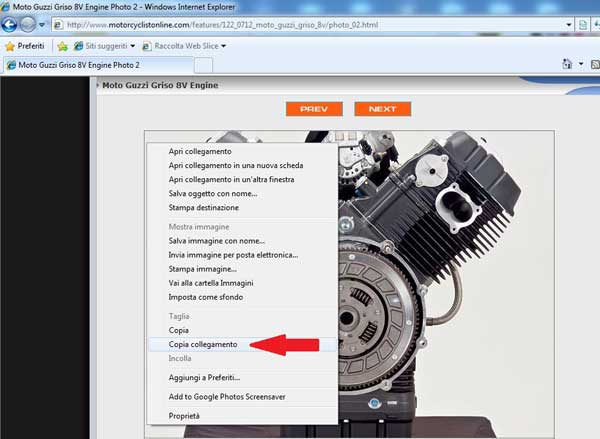Click the Internet Explorer icon on the tab
The height and width of the screenshot is (439, 600).
coord(12,65)
